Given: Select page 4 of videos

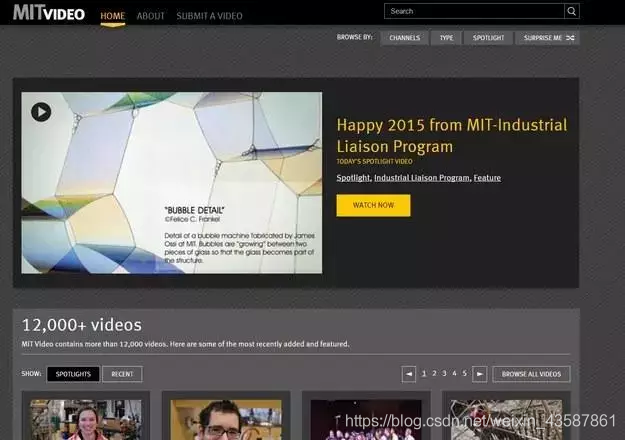Looking at the screenshot, I should click(x=454, y=373).
